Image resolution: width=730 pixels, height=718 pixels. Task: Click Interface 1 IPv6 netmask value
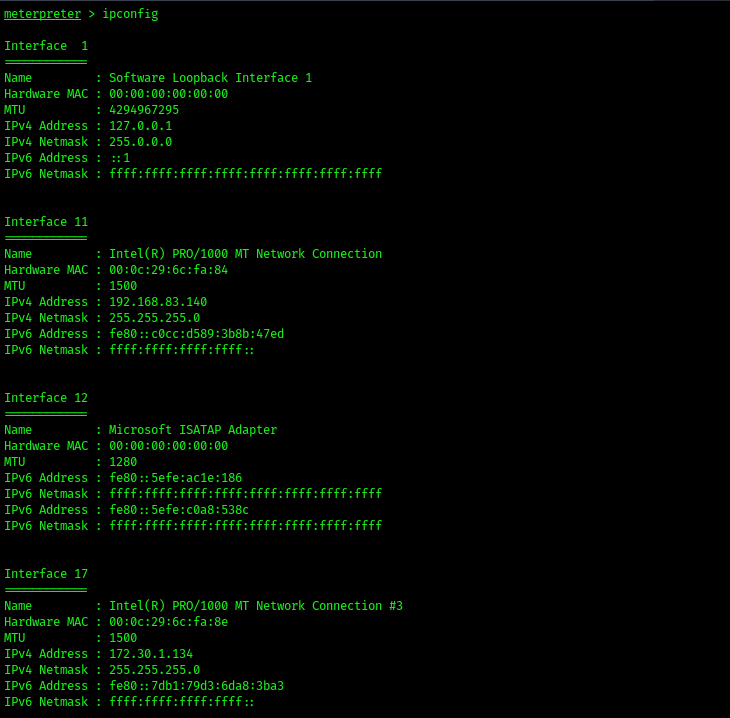pos(245,174)
